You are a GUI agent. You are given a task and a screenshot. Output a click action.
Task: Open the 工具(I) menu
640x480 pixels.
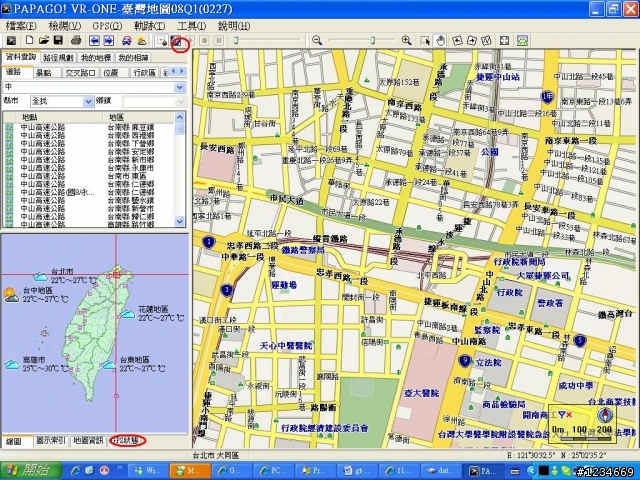(x=191, y=26)
